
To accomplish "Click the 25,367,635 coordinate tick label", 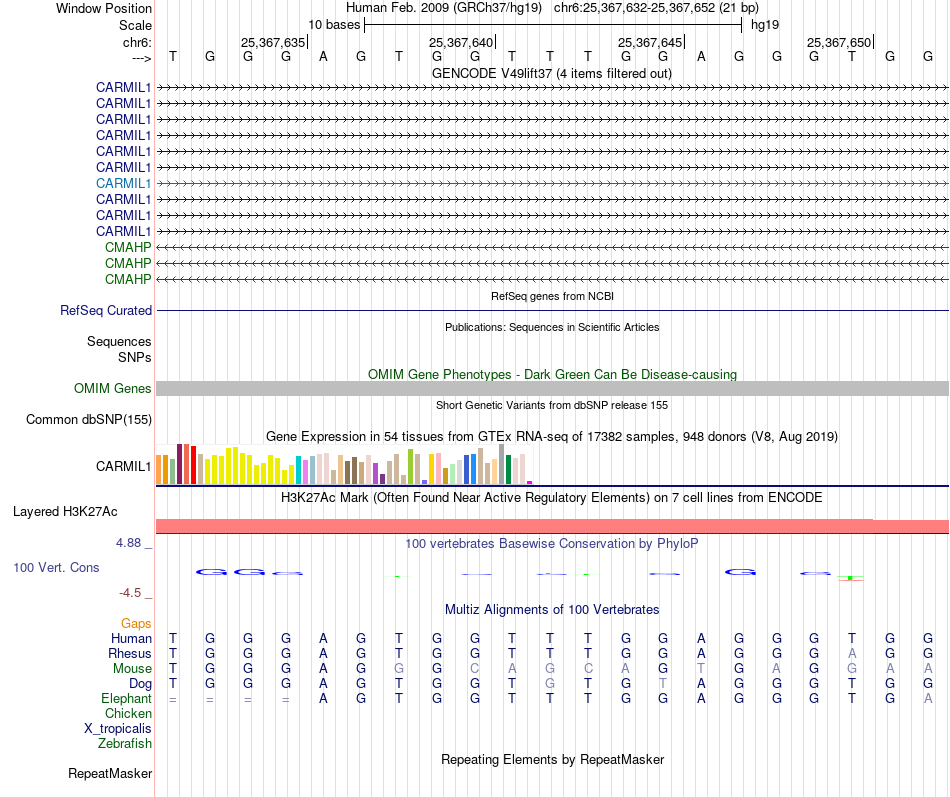I will 273,42.
